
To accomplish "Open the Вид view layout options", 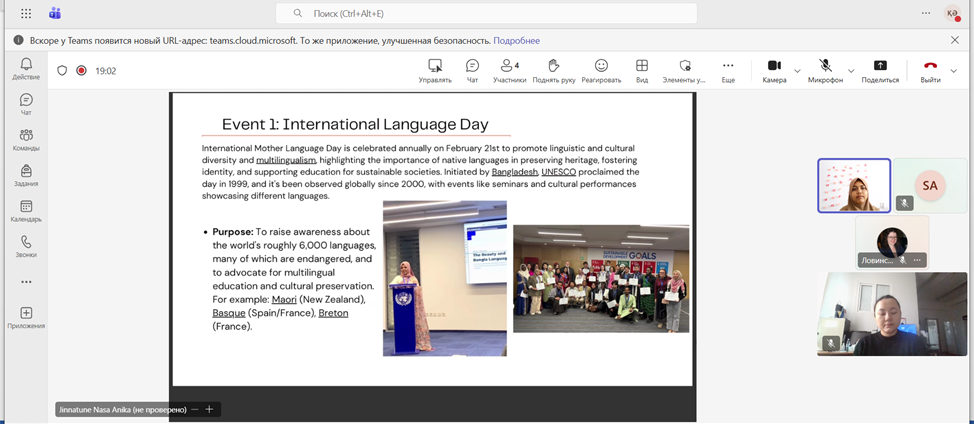I will (642, 70).
